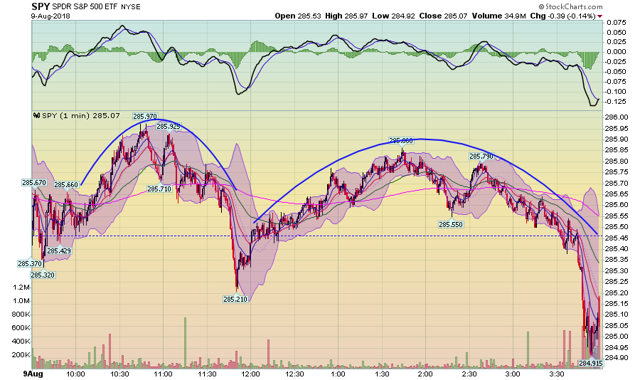Click the Low 284.92 value
This screenshot has height=380, width=640.
393,16
